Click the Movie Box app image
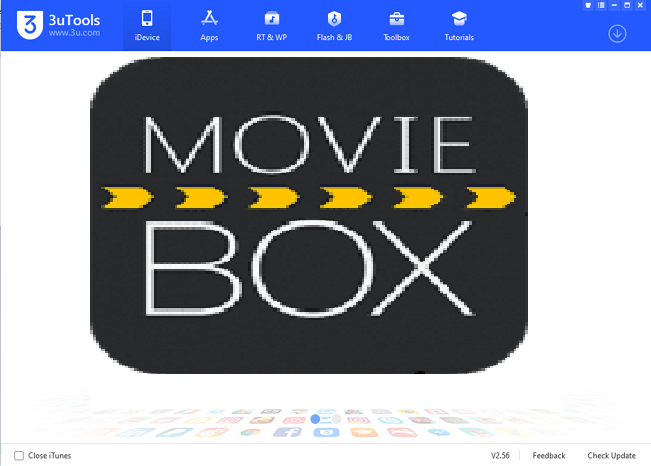Screen dimensions: 651x466 (x=308, y=215)
